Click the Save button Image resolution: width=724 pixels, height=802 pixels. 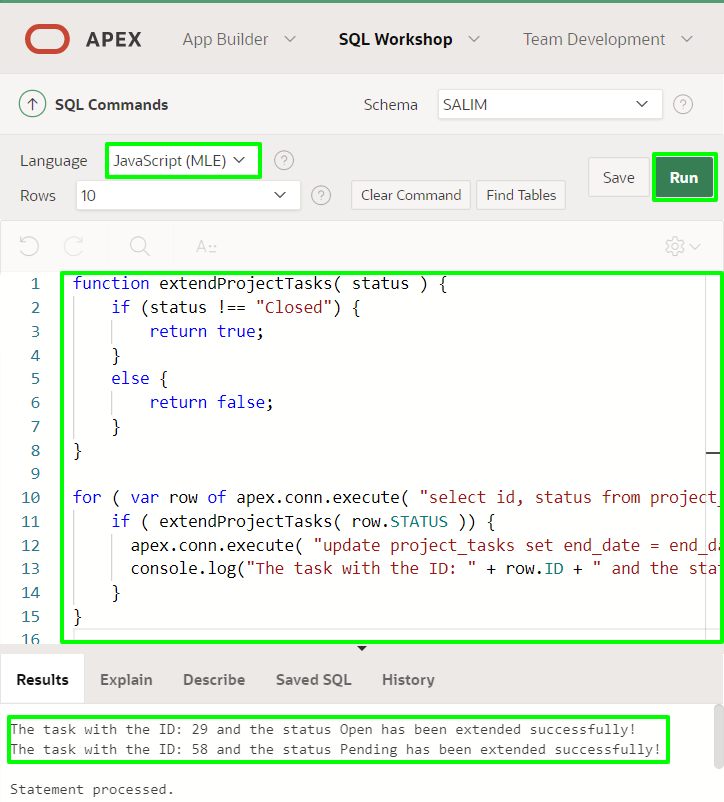(x=619, y=177)
